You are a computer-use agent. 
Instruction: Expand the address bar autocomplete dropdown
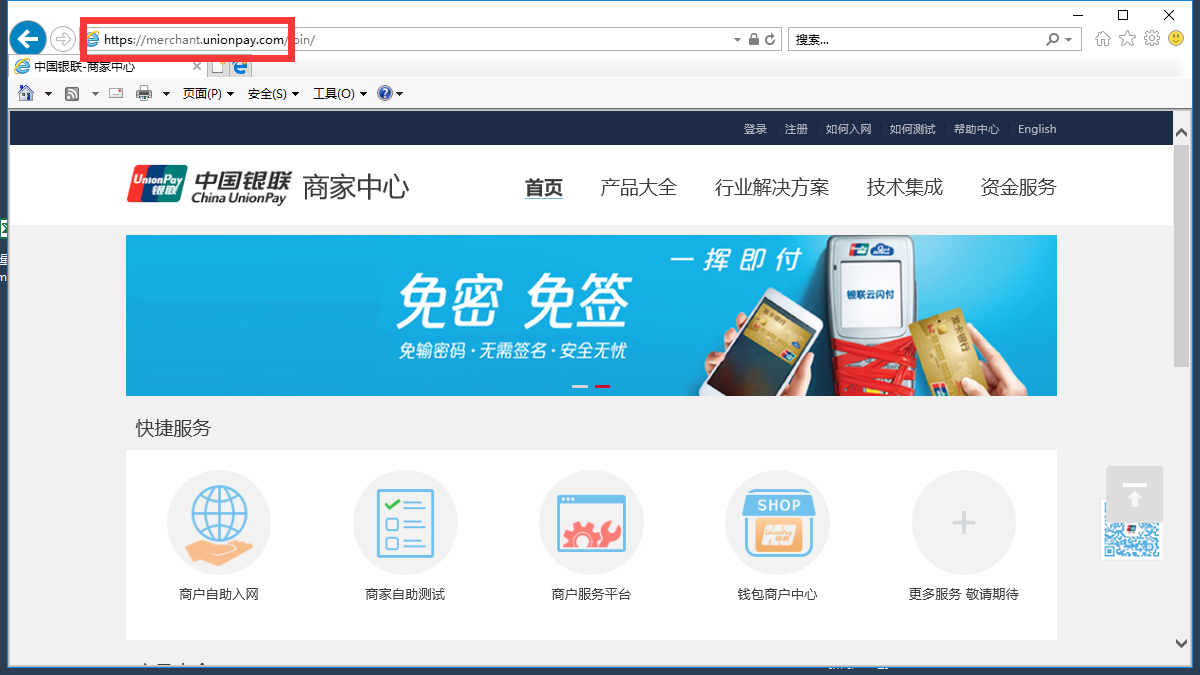pos(738,40)
